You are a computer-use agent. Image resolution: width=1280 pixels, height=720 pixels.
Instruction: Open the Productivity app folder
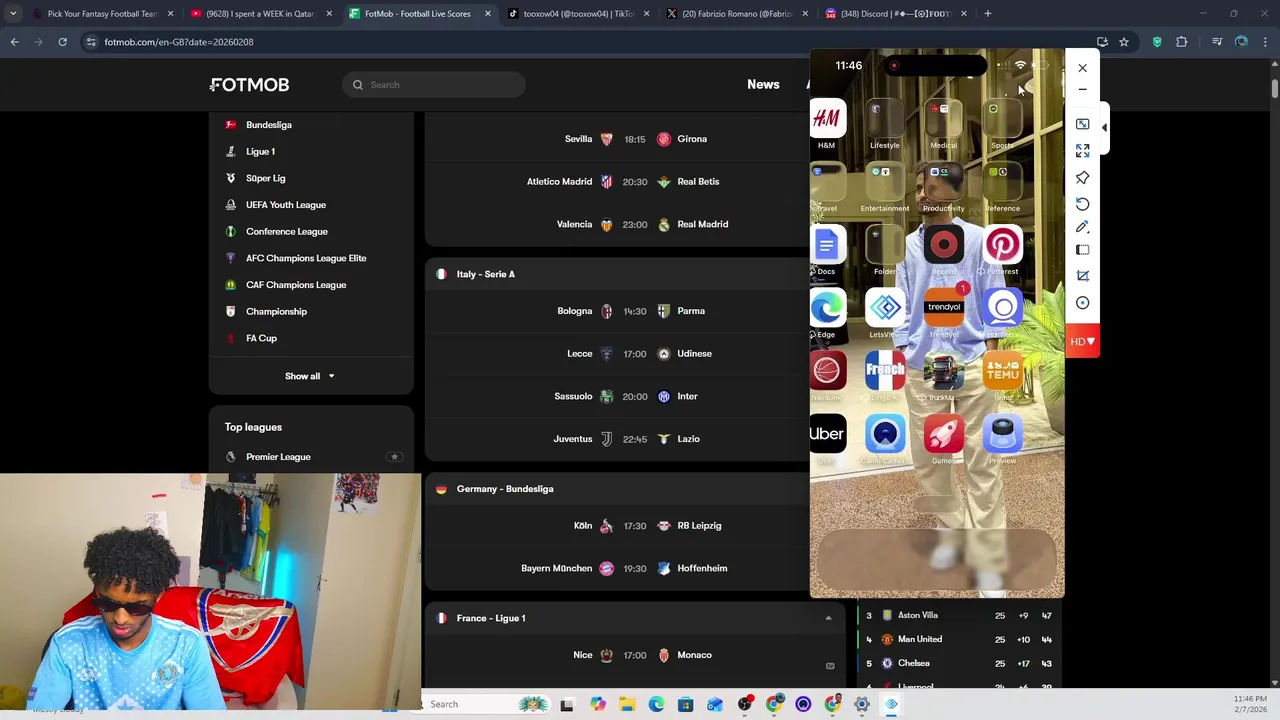tap(944, 182)
